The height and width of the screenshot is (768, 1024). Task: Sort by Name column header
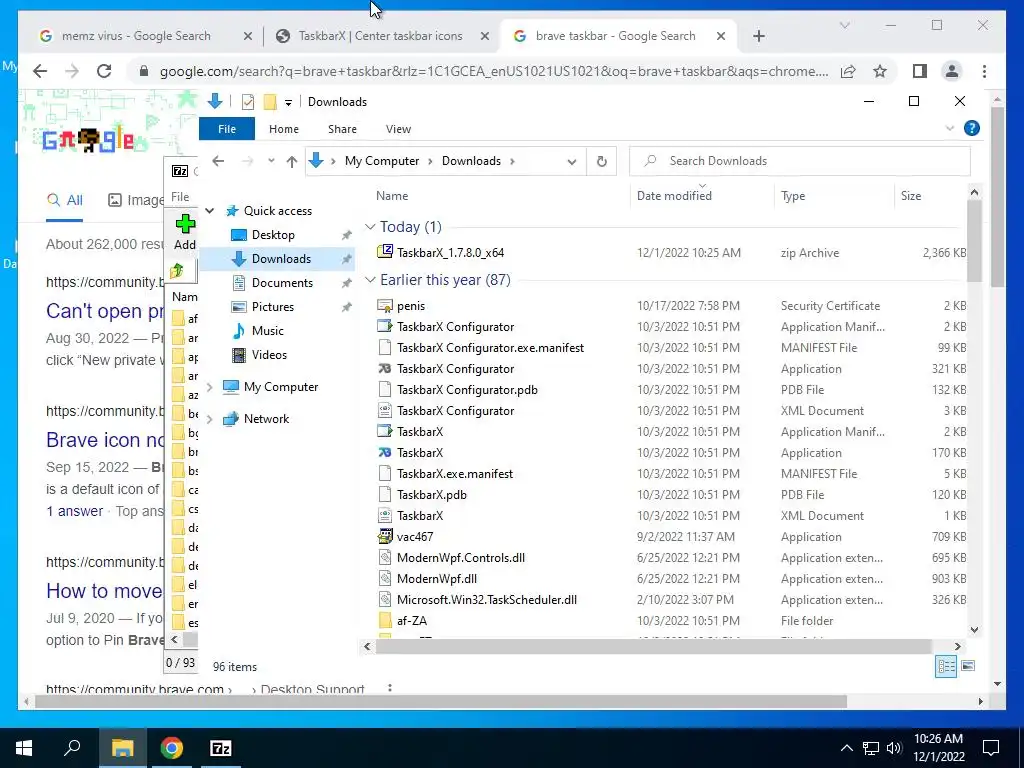click(x=392, y=196)
